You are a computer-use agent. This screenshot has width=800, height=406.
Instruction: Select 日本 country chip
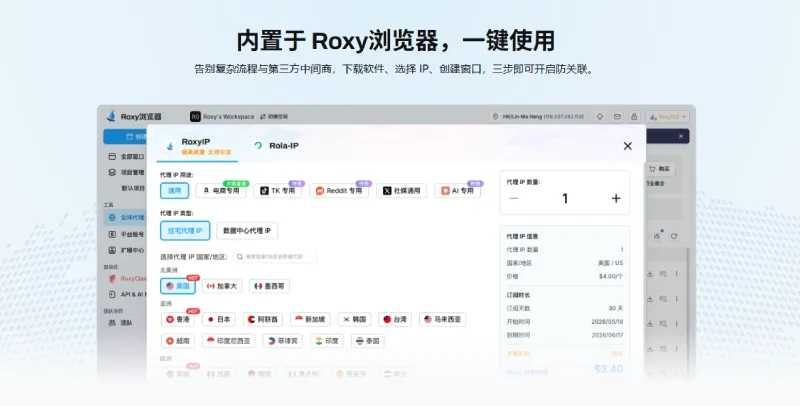point(219,319)
